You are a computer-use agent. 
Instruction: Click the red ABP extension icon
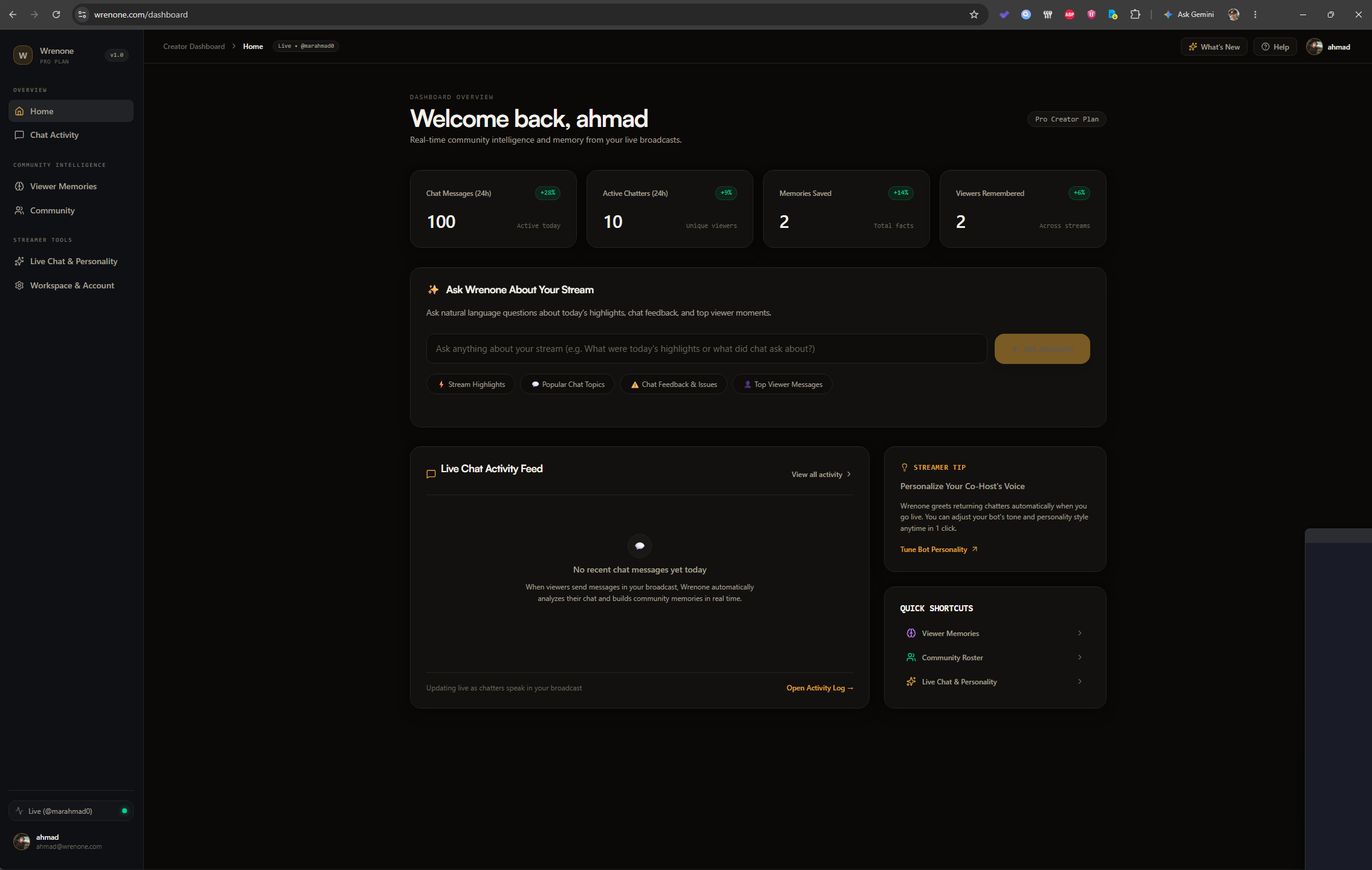coord(1070,15)
